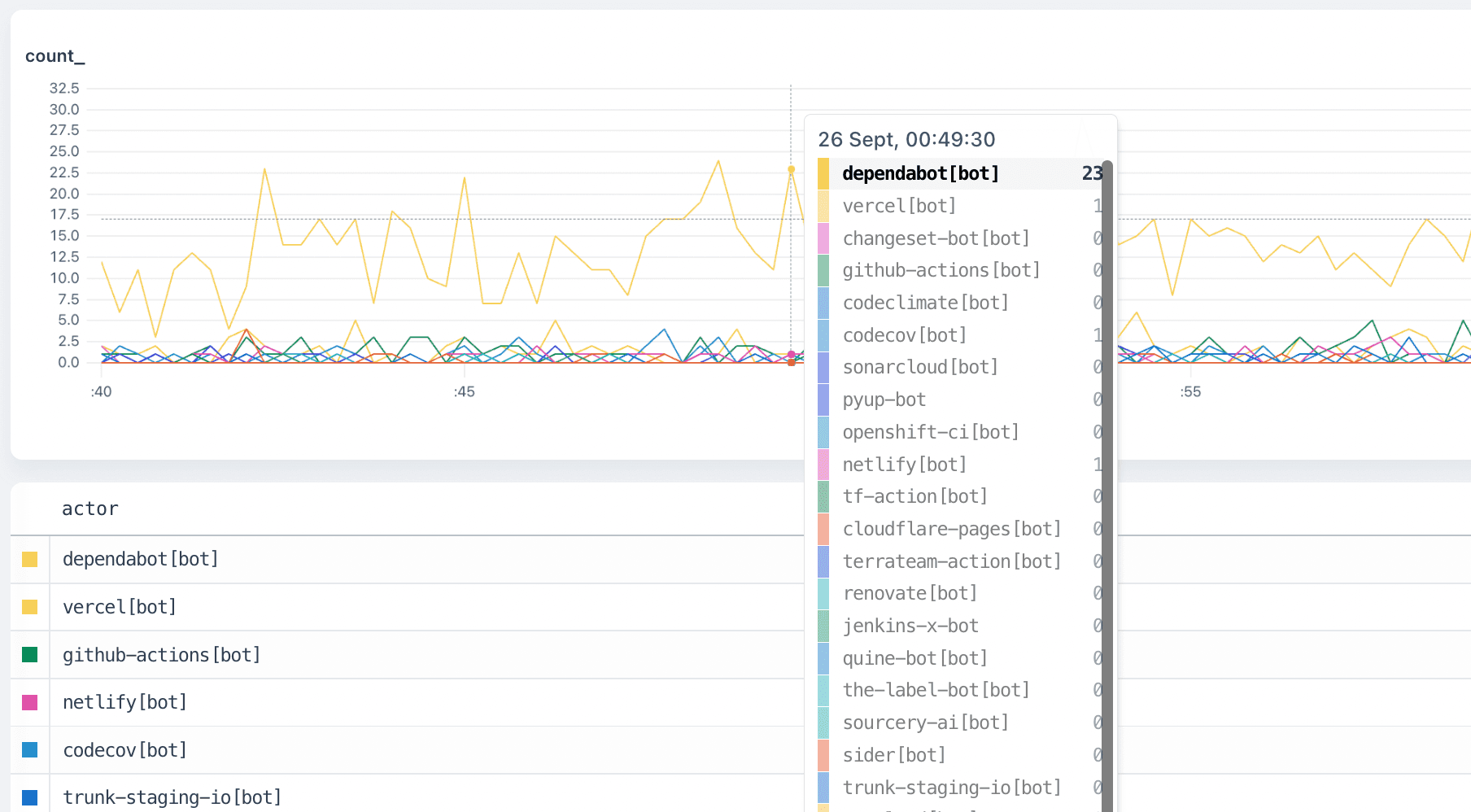The height and width of the screenshot is (812, 1471).
Task: Click the sonarcloud[bot] tooltip entry
Action: (920, 367)
